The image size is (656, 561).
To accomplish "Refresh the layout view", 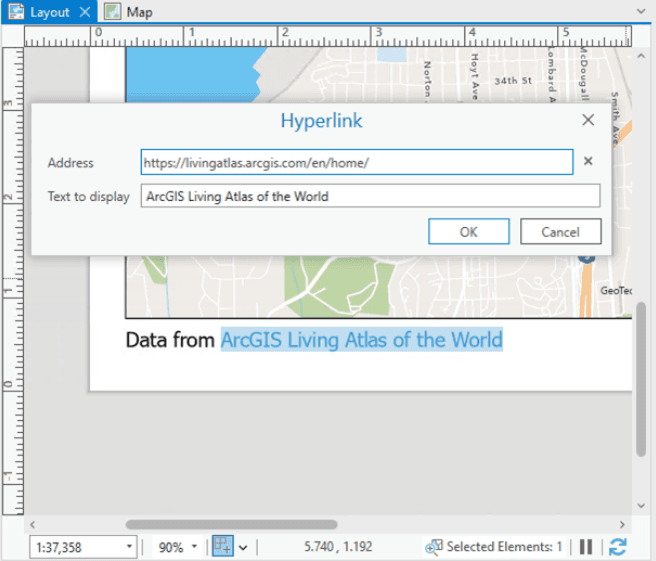I will tap(617, 547).
